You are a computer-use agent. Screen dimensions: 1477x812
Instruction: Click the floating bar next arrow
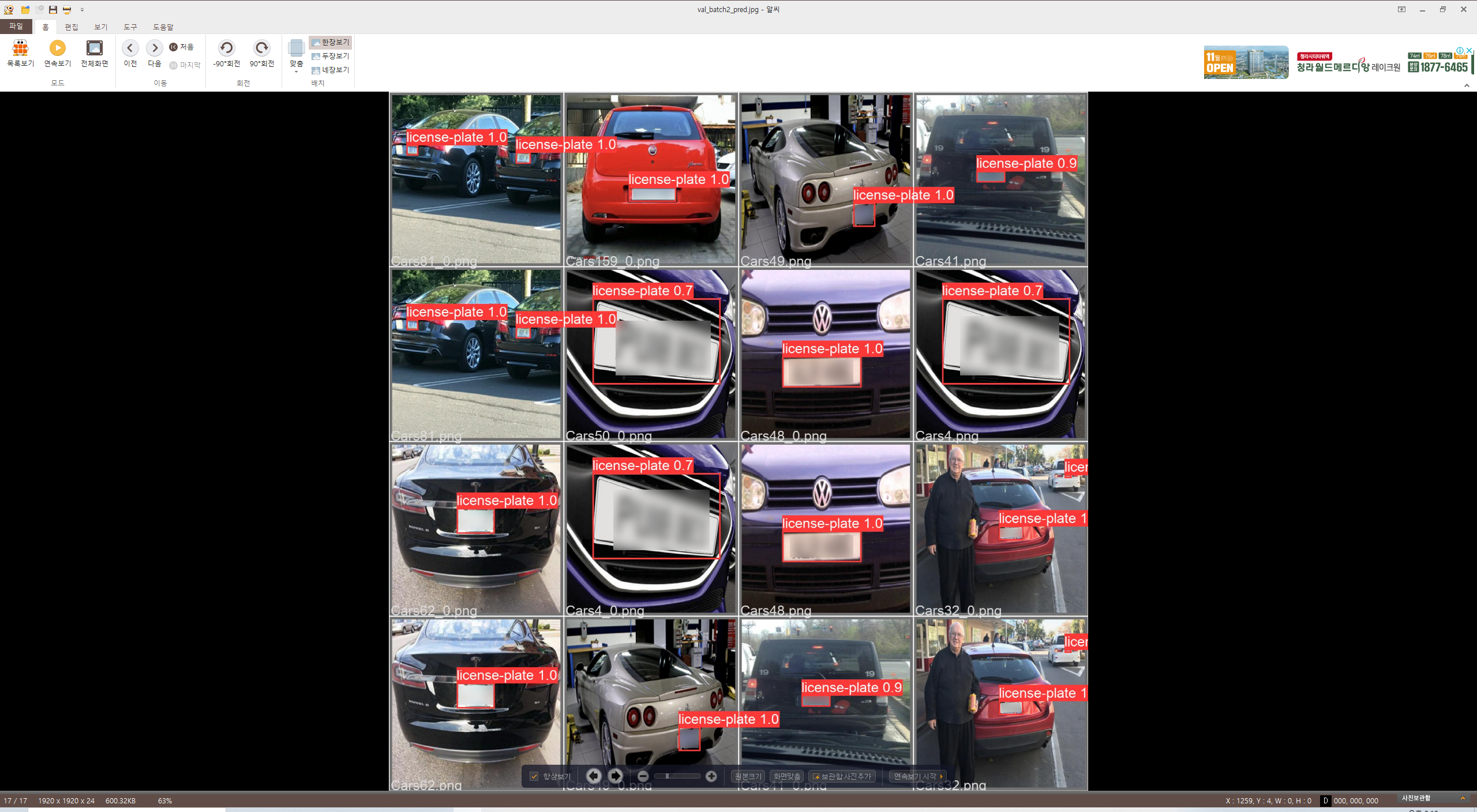click(616, 776)
